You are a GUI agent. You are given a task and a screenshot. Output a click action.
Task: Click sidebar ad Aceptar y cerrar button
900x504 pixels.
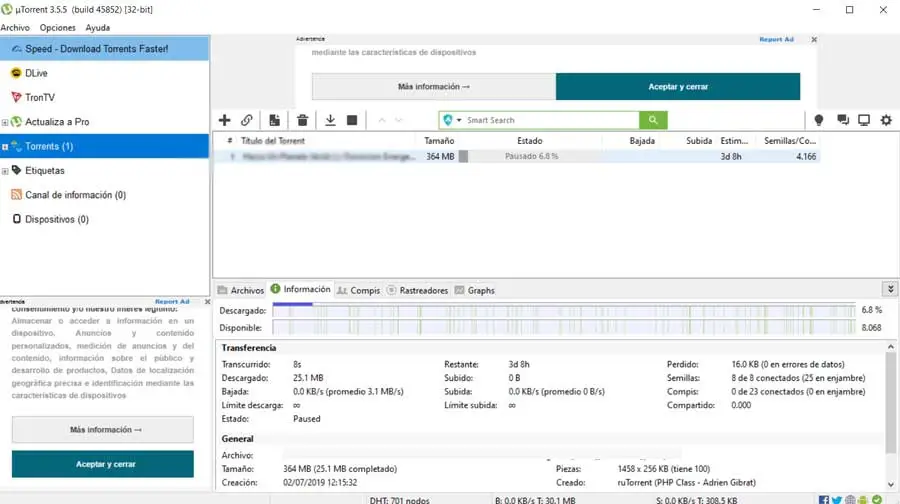(103, 464)
